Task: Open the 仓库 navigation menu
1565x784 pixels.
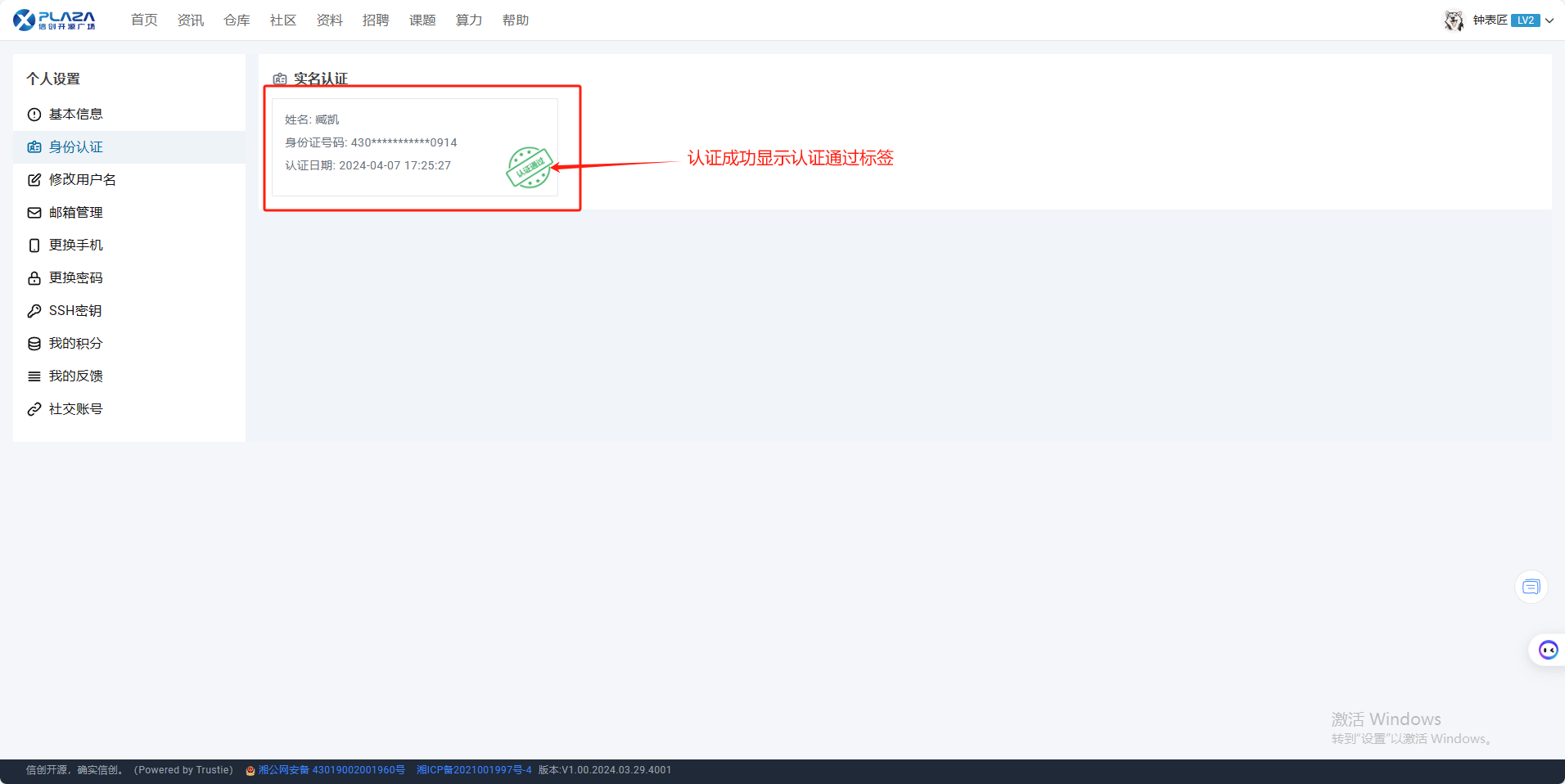Action: 237,20
